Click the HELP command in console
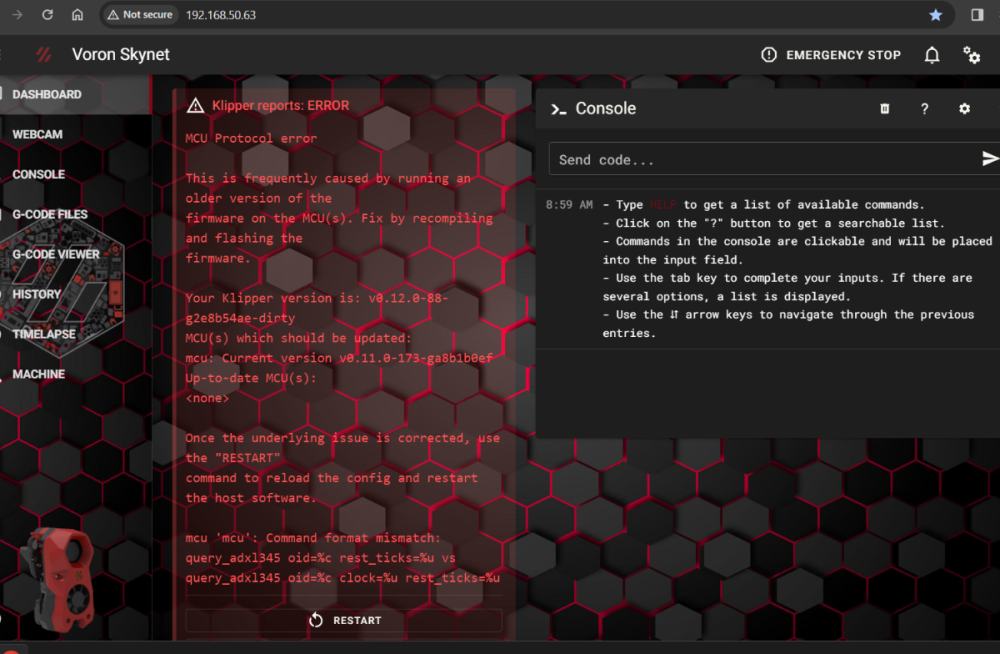Image resolution: width=1000 pixels, height=654 pixels. (x=663, y=205)
